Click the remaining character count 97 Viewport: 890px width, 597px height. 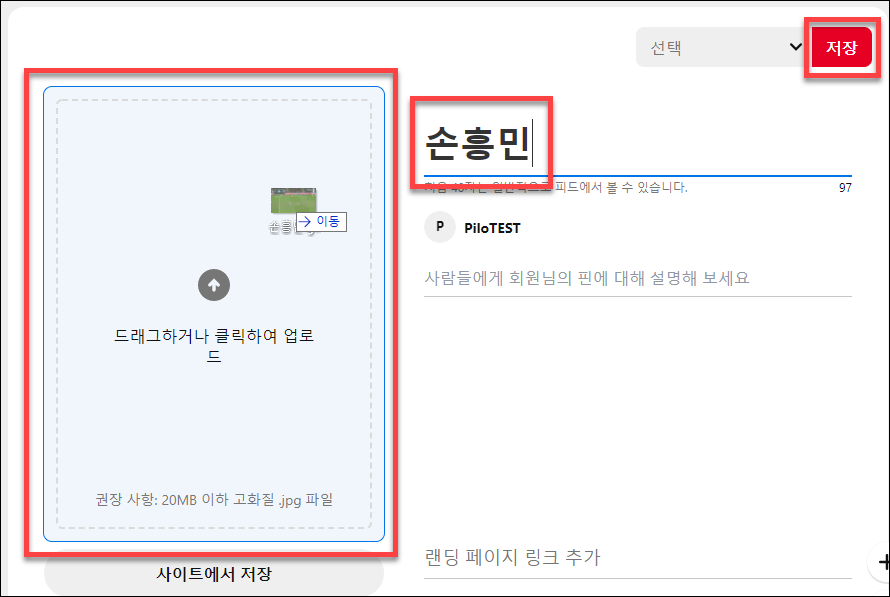(845, 187)
